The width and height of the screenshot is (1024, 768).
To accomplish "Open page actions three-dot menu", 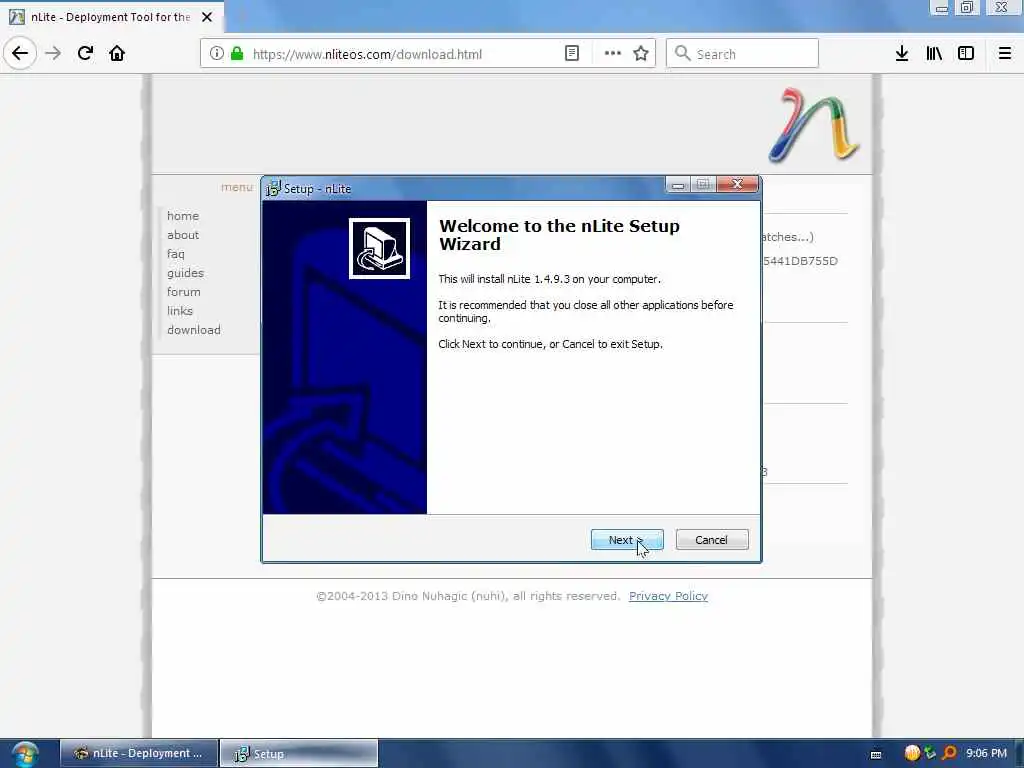I will (x=613, y=54).
